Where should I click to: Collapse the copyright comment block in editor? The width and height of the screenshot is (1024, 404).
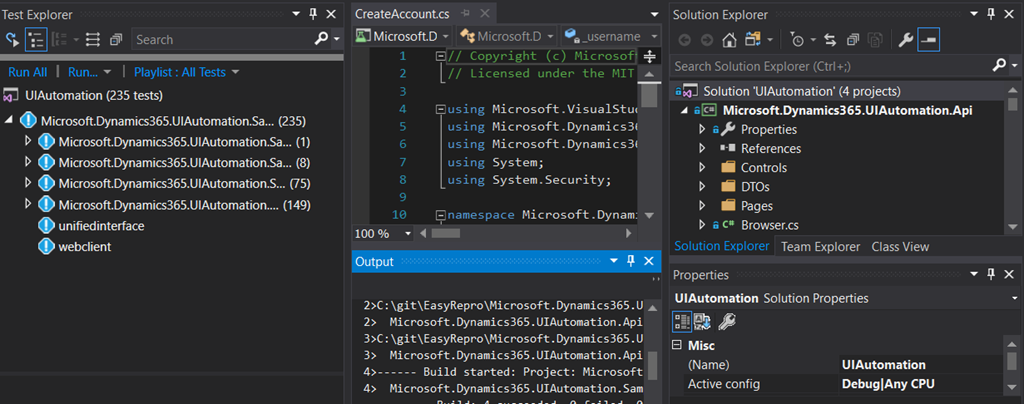tap(440, 56)
